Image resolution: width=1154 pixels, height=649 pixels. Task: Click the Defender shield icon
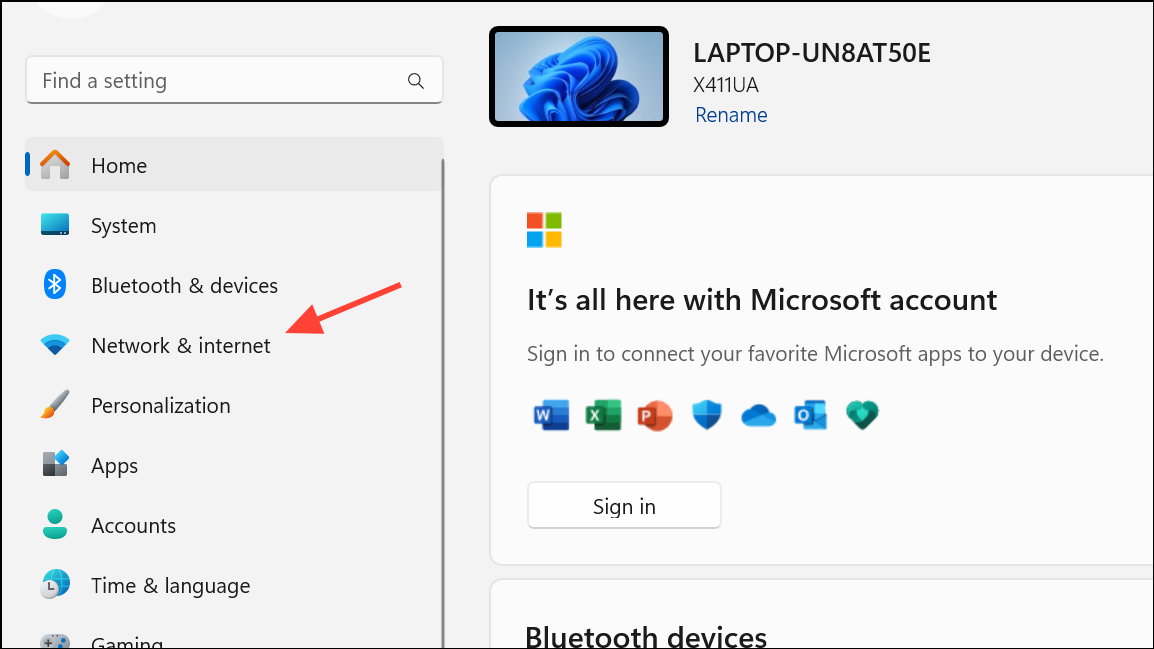point(707,415)
